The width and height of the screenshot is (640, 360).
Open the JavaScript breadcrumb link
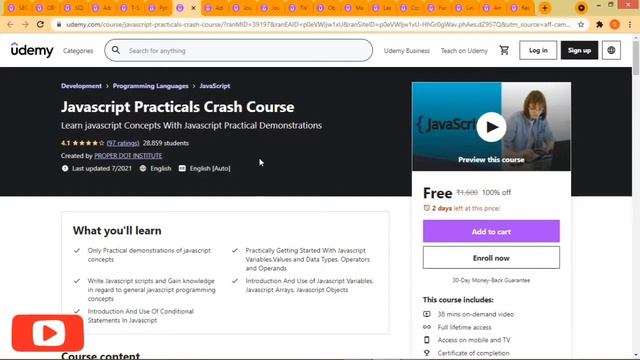pos(215,86)
